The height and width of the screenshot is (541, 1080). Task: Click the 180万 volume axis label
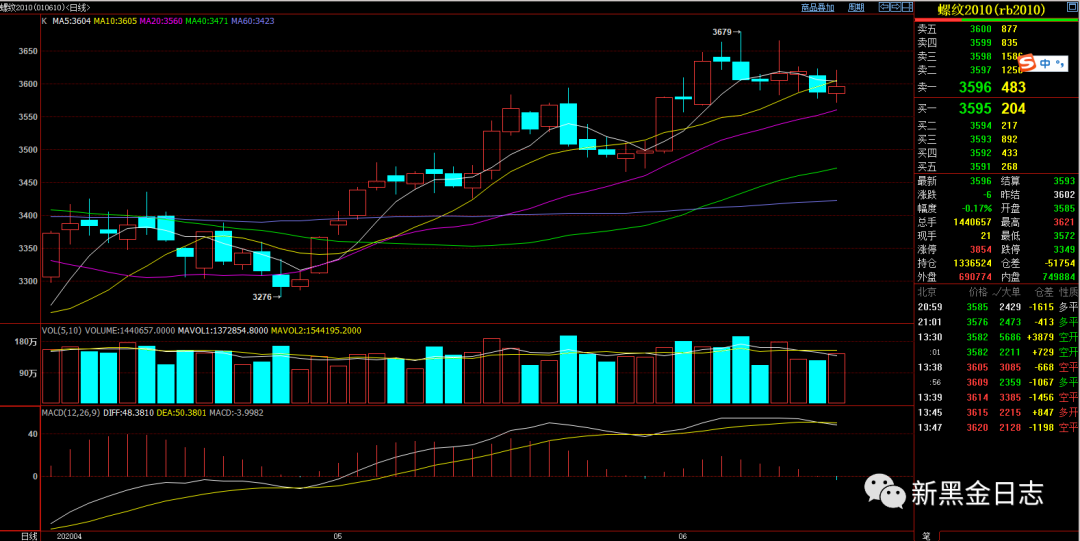point(25,342)
